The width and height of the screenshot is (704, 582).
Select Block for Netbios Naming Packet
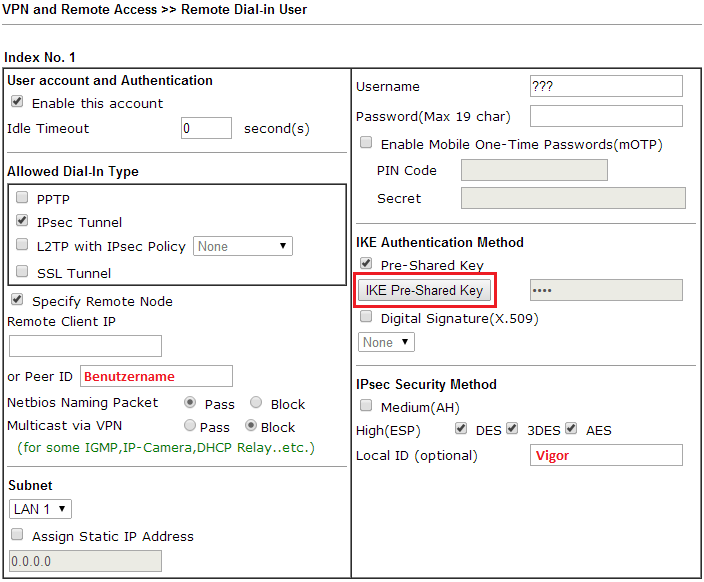(256, 402)
